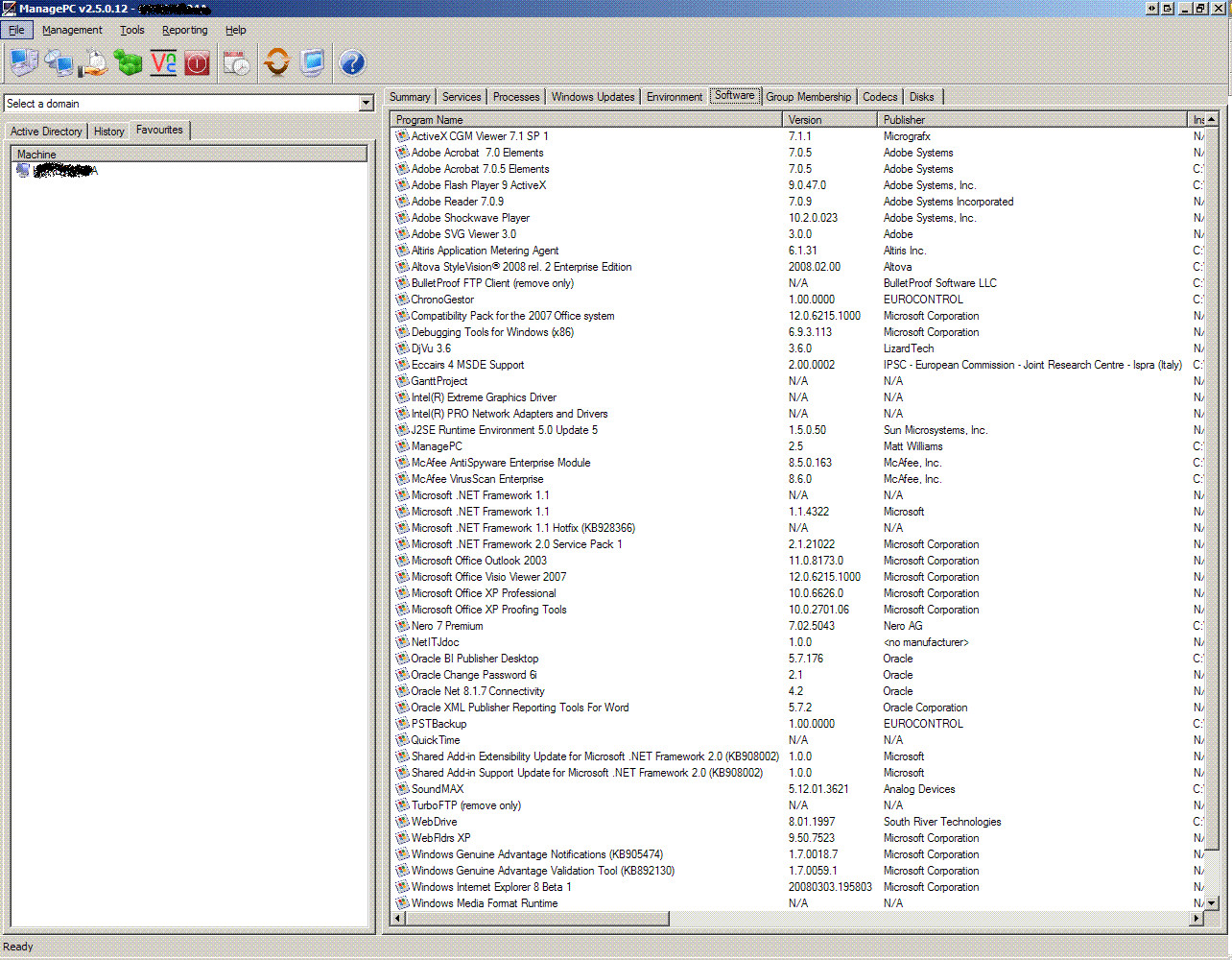Select the Software tab
This screenshot has height=960, width=1232.
pos(735,95)
